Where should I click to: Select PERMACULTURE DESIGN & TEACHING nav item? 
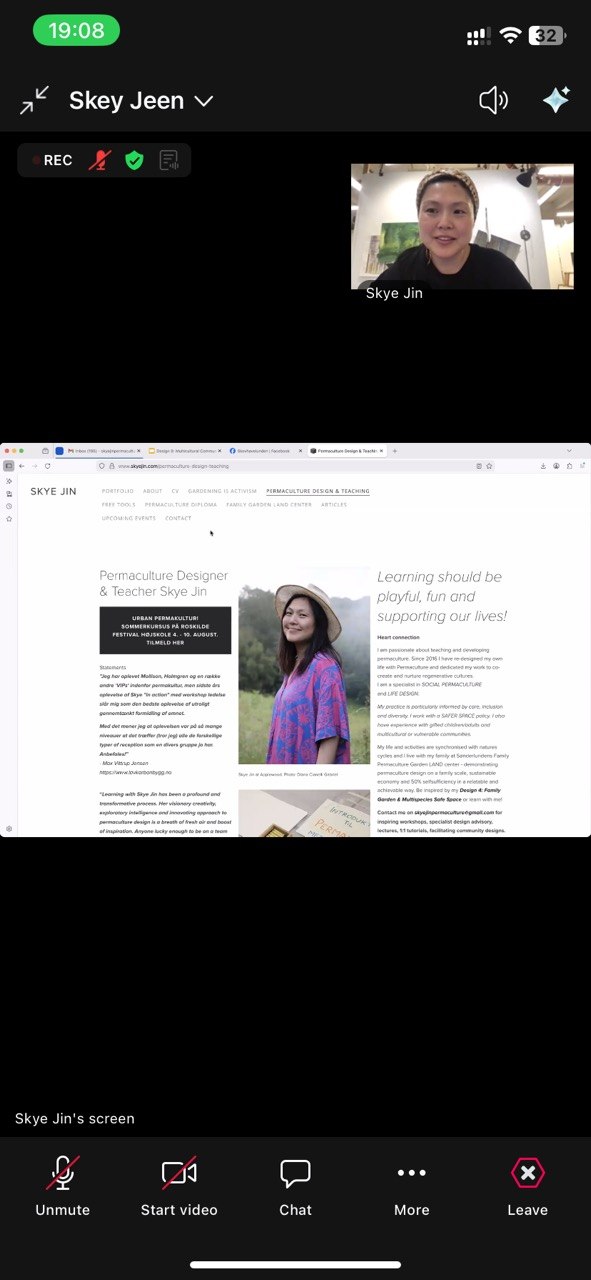coord(318,491)
